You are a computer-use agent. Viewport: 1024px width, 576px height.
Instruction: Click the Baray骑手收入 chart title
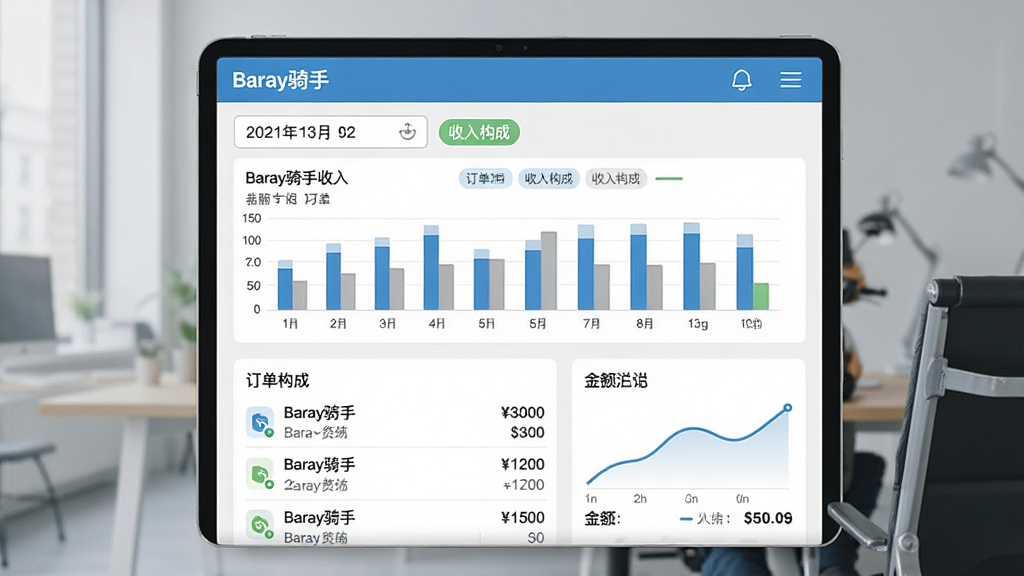tap(296, 178)
